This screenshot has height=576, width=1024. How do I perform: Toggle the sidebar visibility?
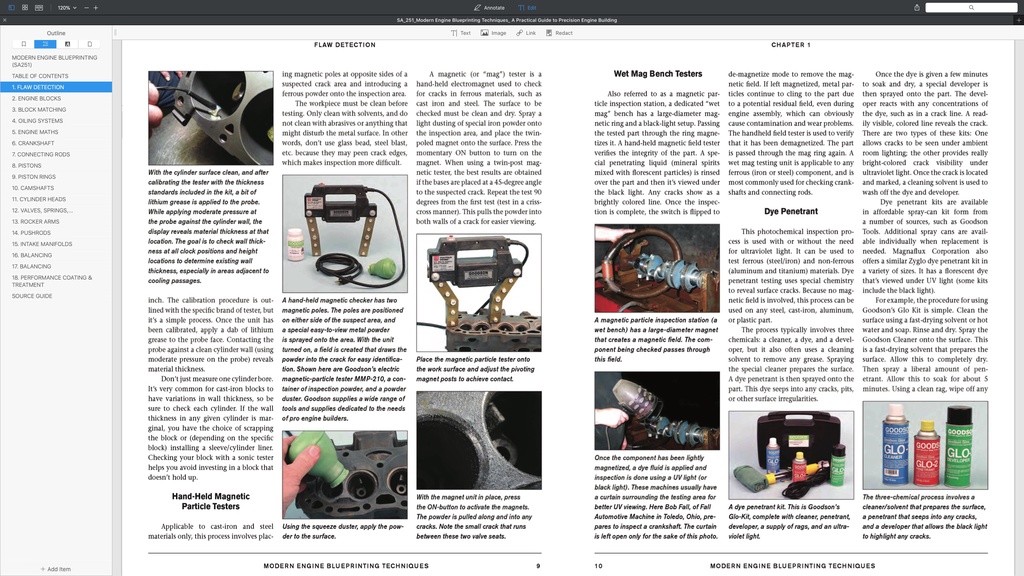11,7
